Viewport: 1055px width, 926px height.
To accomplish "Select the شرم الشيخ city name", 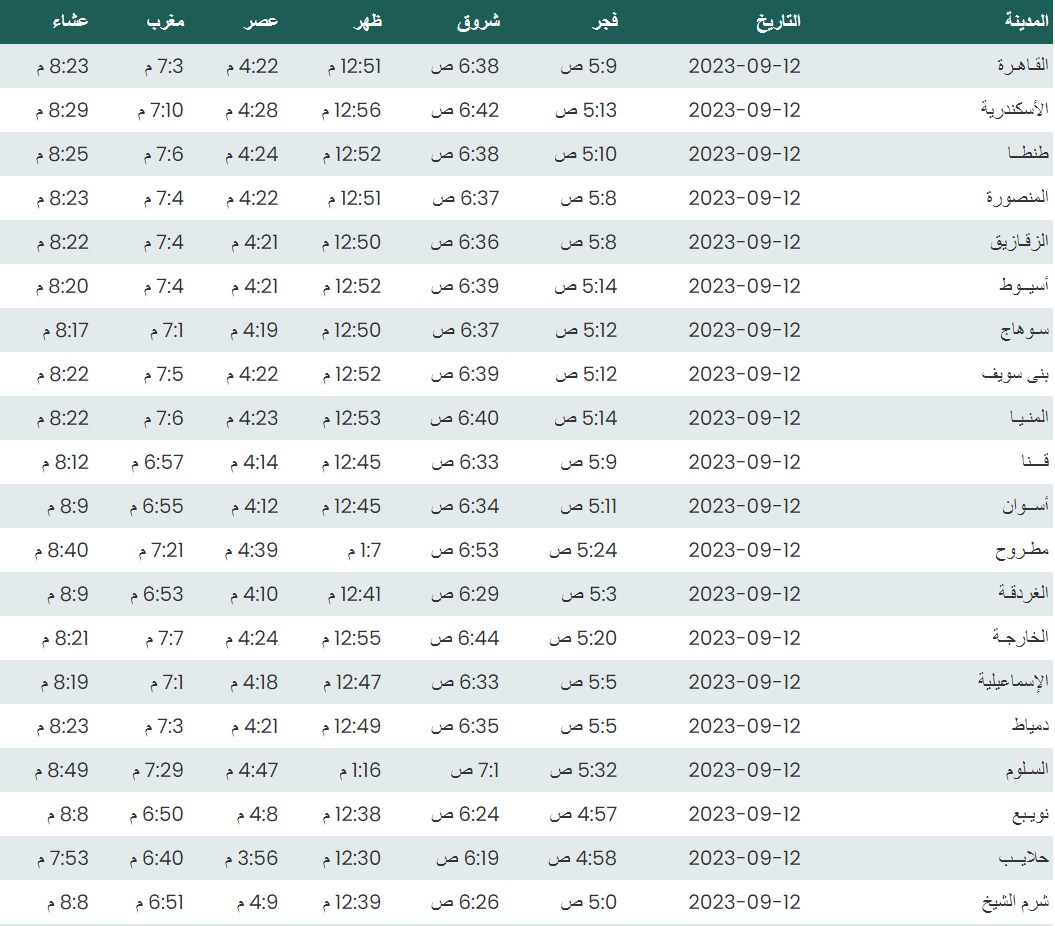I will [1014, 902].
